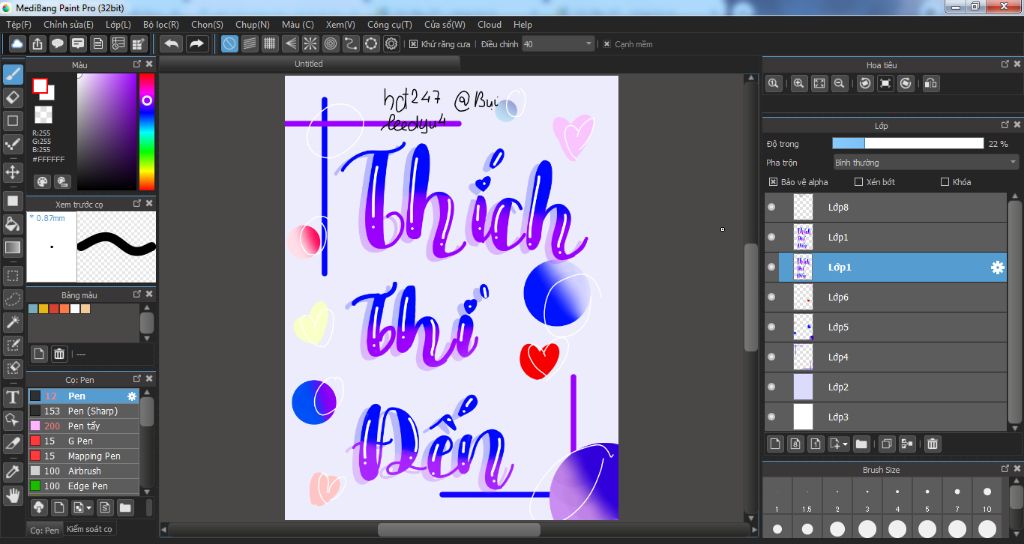Toggle Cạnh mềm checkbox

pyautogui.click(x=607, y=44)
